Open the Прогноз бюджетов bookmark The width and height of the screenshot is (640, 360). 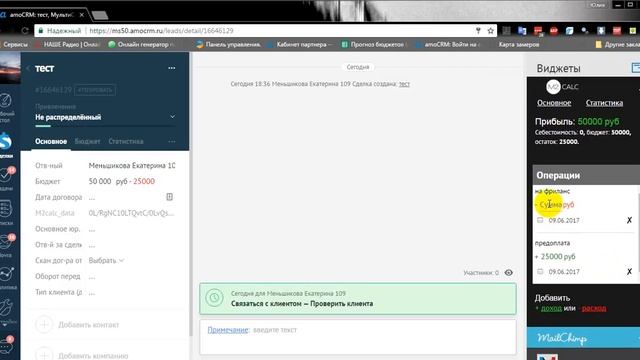click(373, 44)
